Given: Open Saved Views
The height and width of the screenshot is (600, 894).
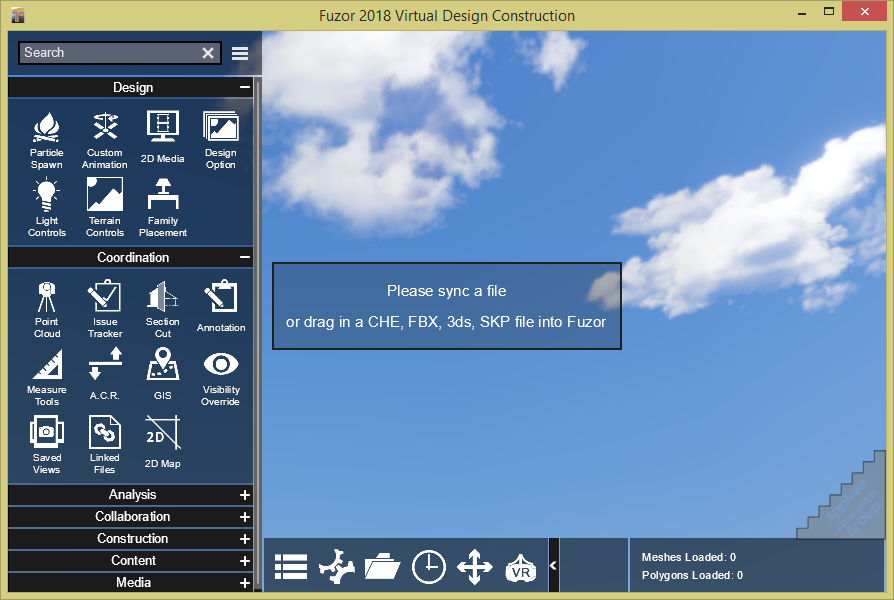Looking at the screenshot, I should tap(46, 445).
